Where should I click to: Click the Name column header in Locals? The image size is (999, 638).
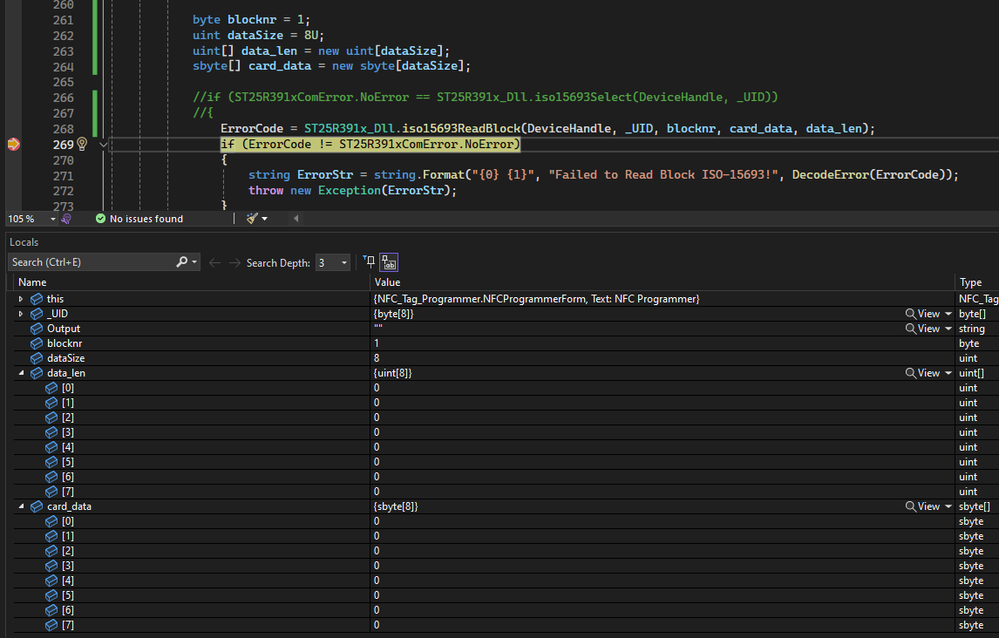[33, 282]
